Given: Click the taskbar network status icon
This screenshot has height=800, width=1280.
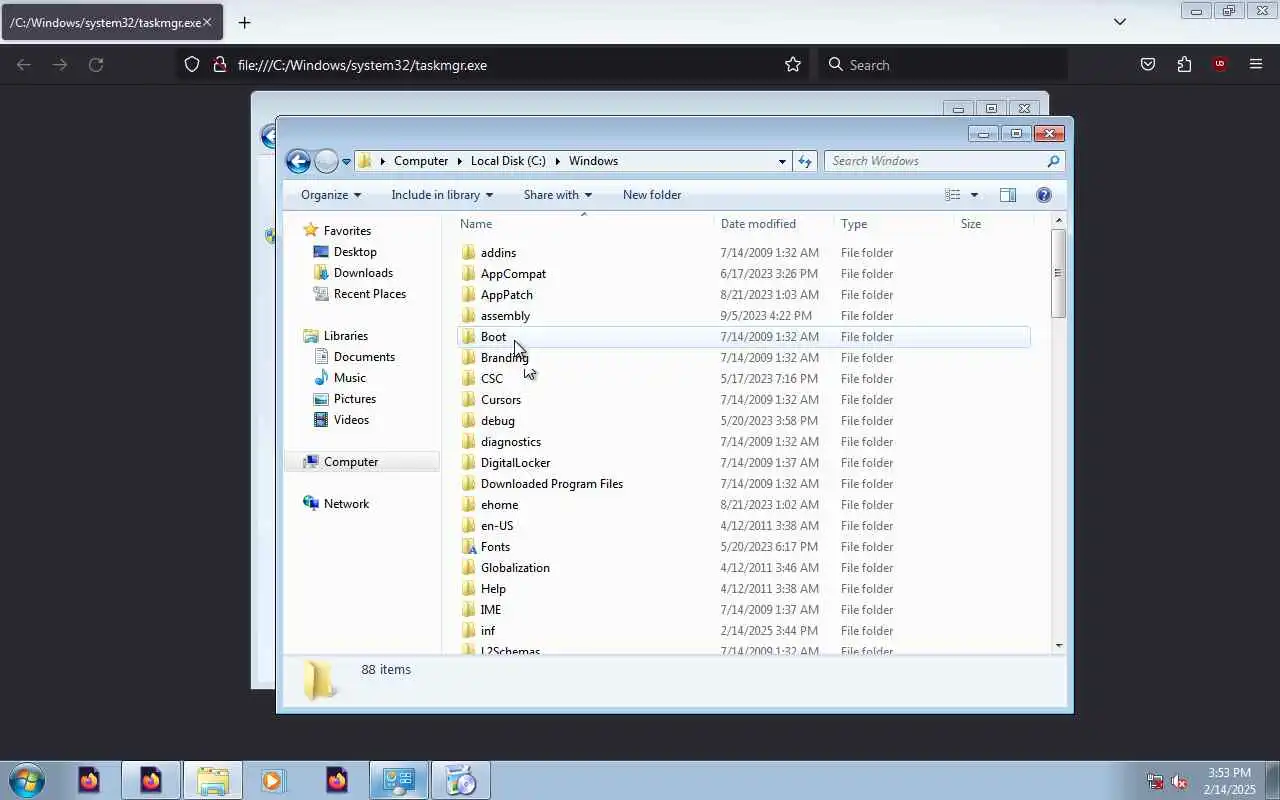Looking at the screenshot, I should tap(1155, 781).
